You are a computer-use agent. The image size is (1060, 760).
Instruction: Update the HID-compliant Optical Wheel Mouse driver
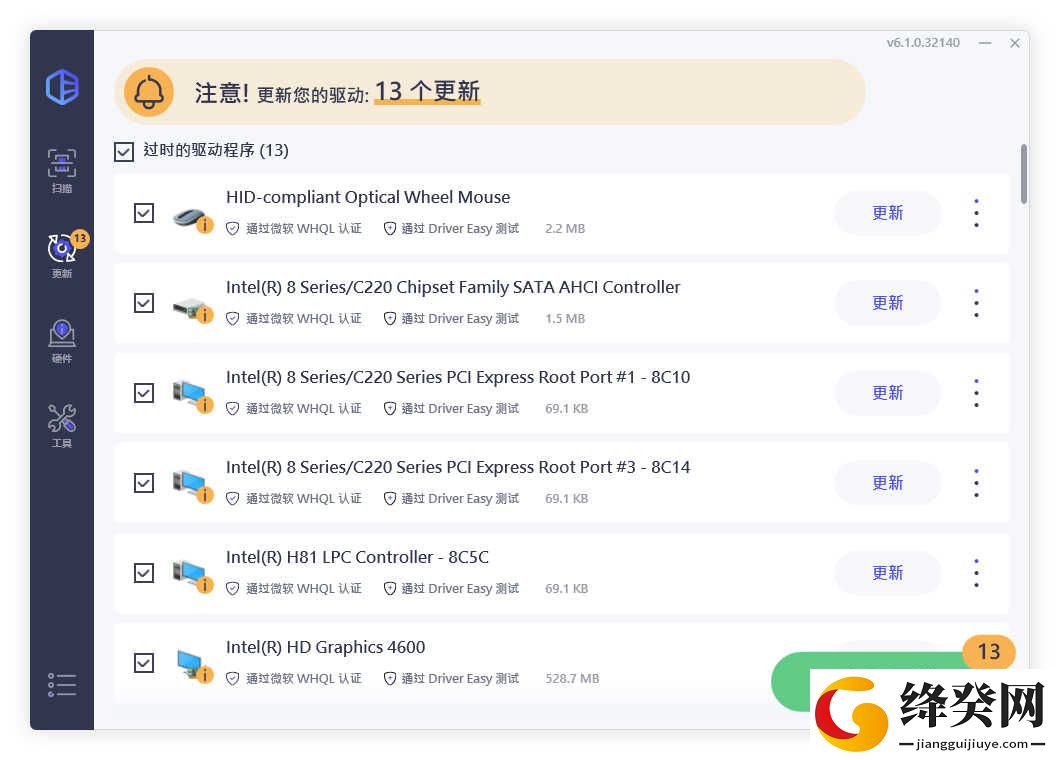[x=888, y=213]
